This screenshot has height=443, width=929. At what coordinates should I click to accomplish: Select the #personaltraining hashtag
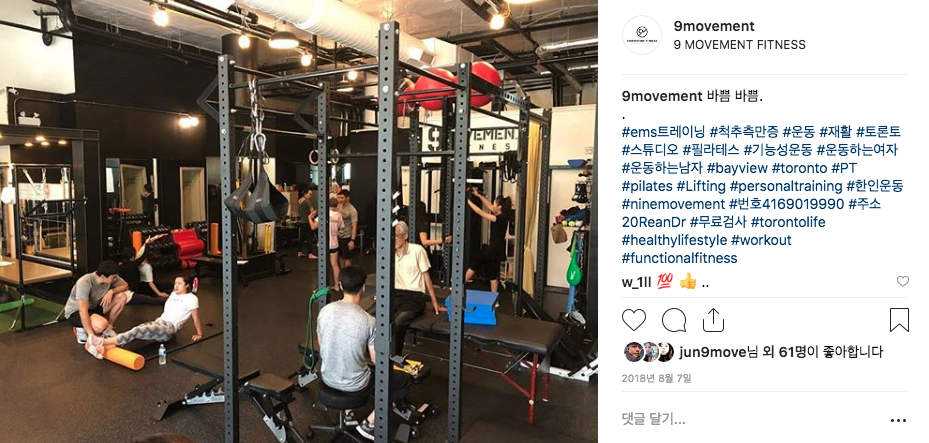[786, 186]
